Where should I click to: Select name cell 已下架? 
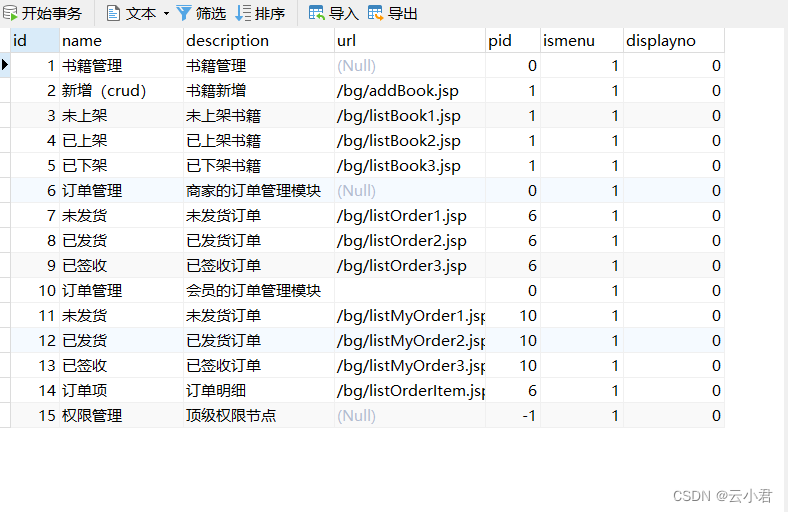[121, 165]
